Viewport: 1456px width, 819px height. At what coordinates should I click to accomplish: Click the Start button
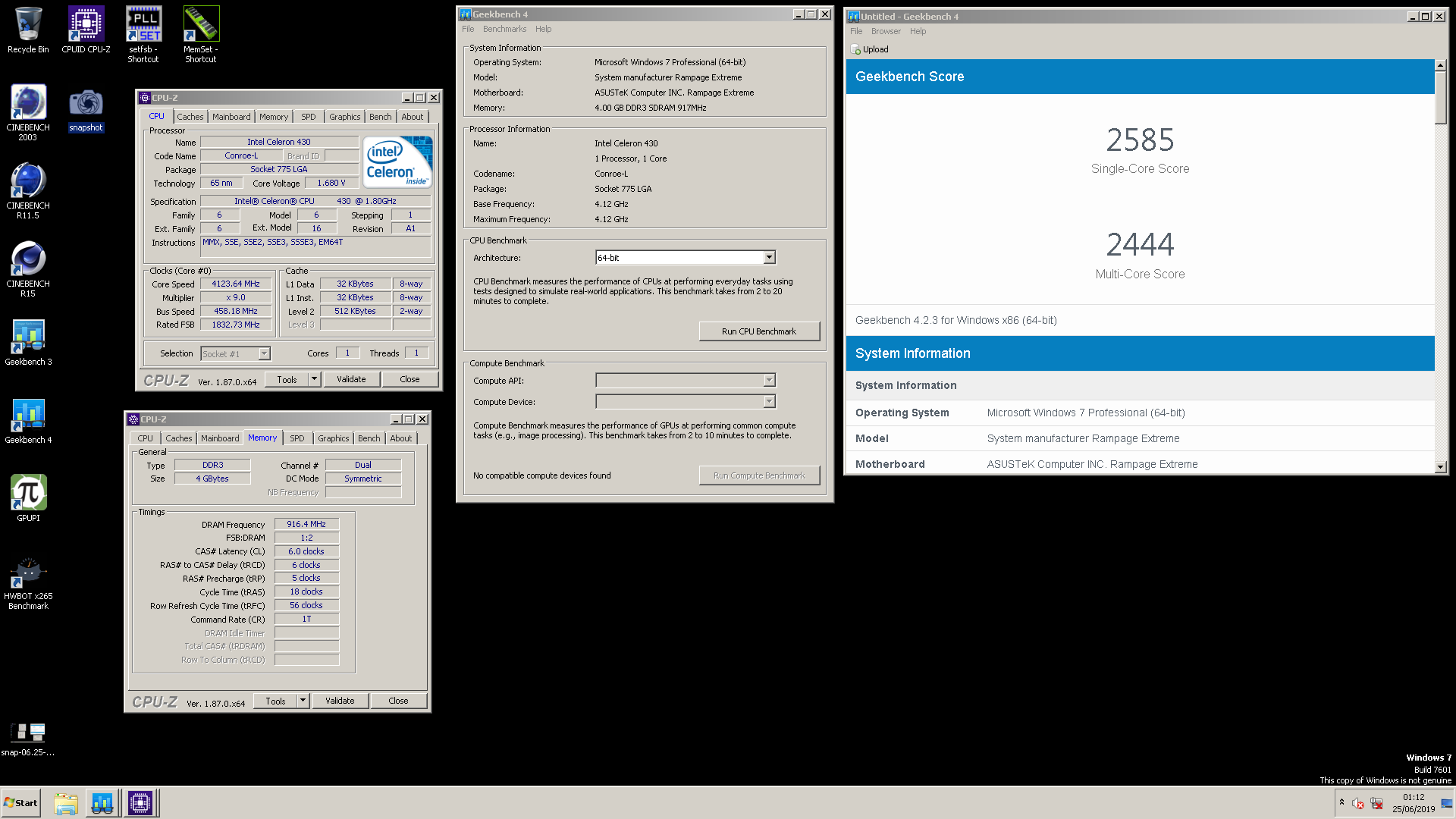click(x=20, y=803)
